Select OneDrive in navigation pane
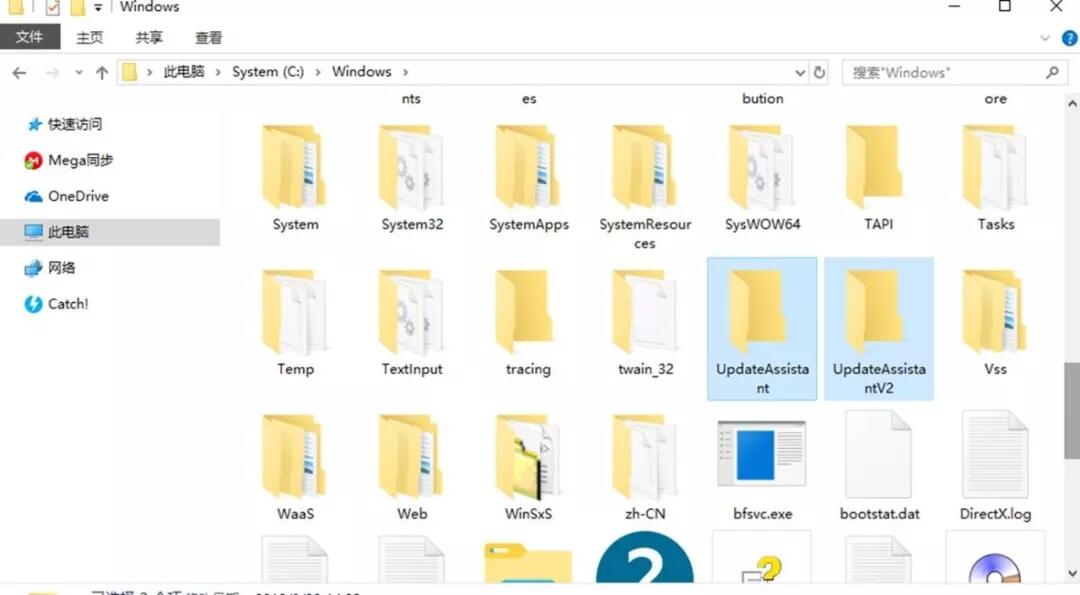This screenshot has height=595, width=1080. point(67,196)
